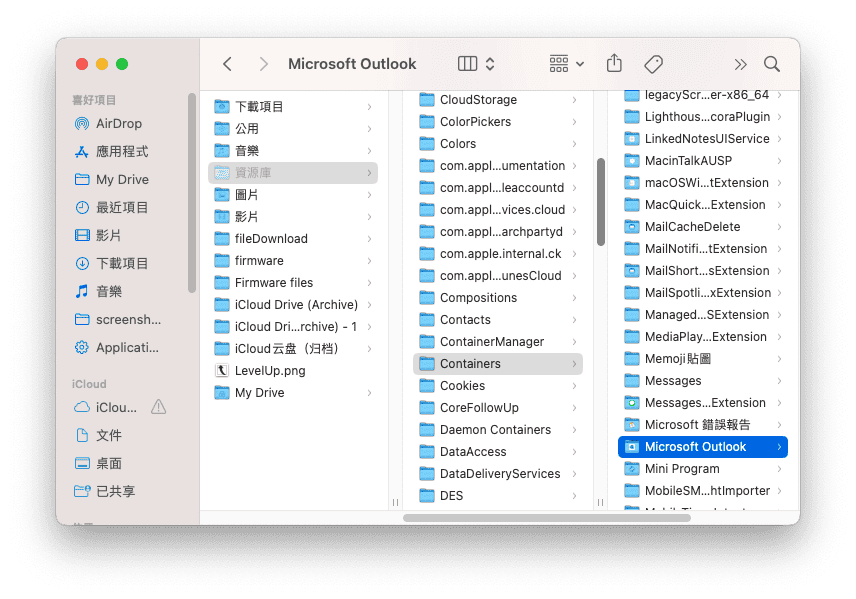Image resolution: width=856 pixels, height=599 pixels.
Task: Click the first column width handle
Action: (395, 502)
